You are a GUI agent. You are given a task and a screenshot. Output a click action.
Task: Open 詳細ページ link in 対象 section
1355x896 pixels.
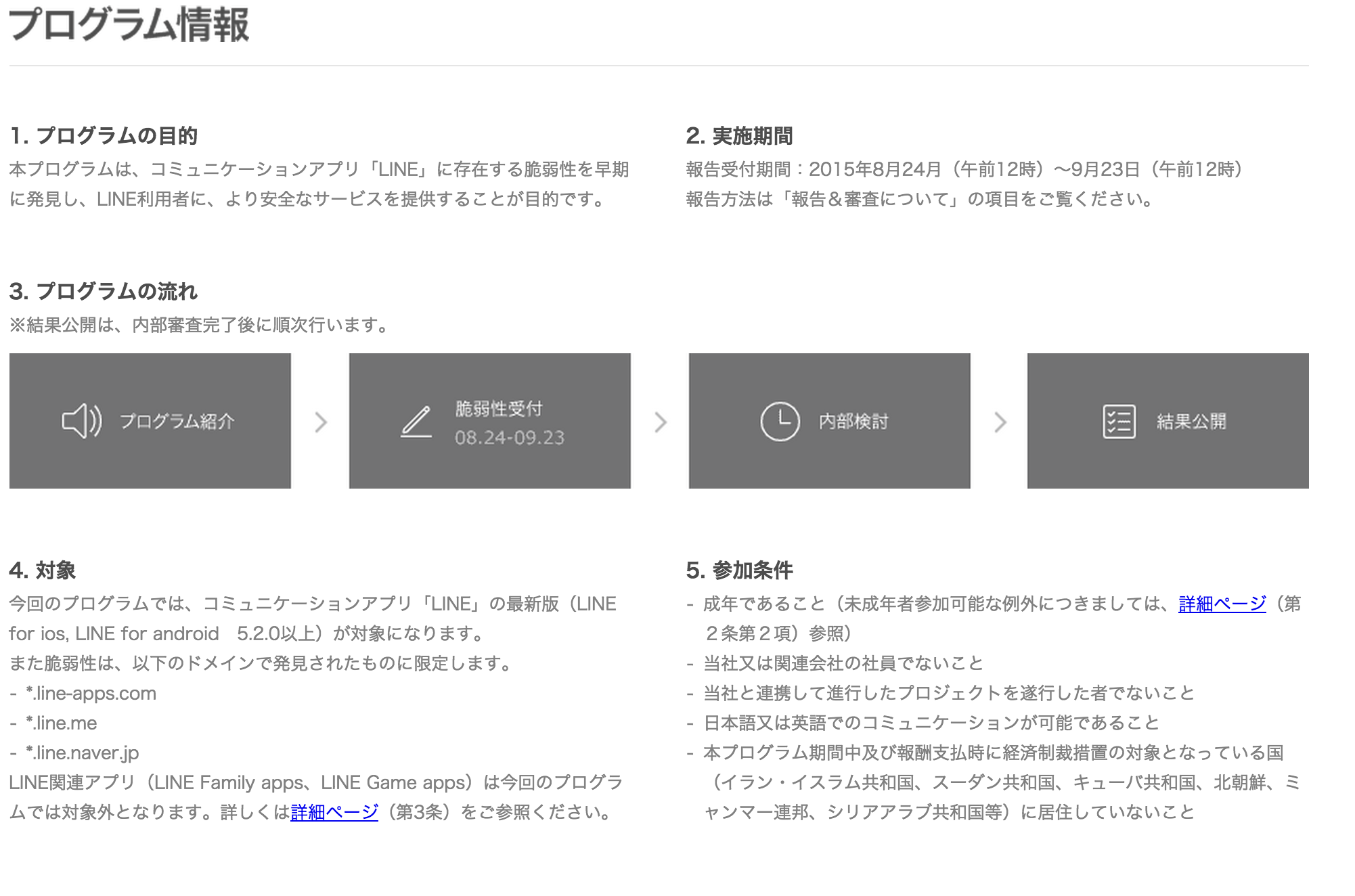click(x=334, y=812)
